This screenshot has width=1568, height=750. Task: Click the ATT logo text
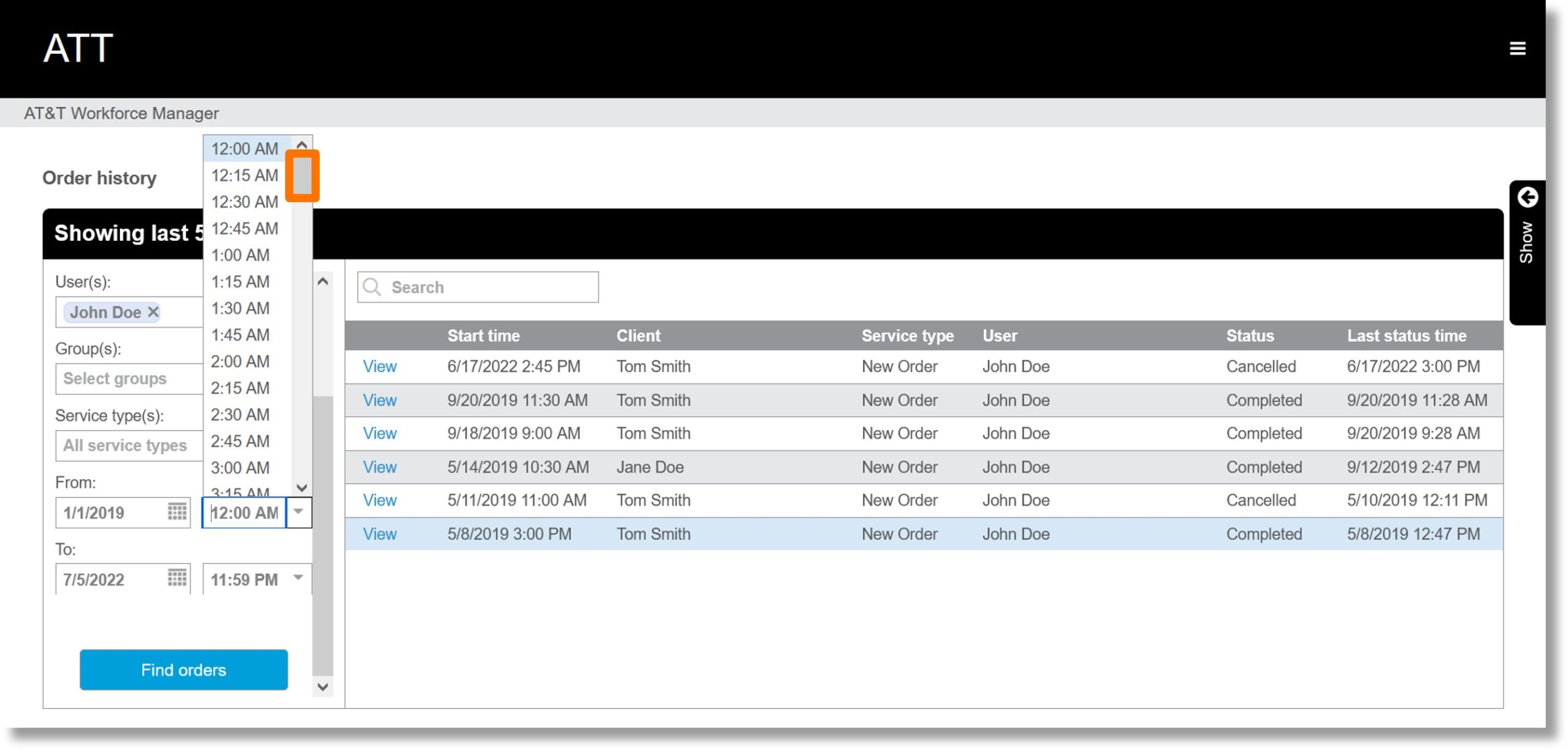tap(78, 48)
